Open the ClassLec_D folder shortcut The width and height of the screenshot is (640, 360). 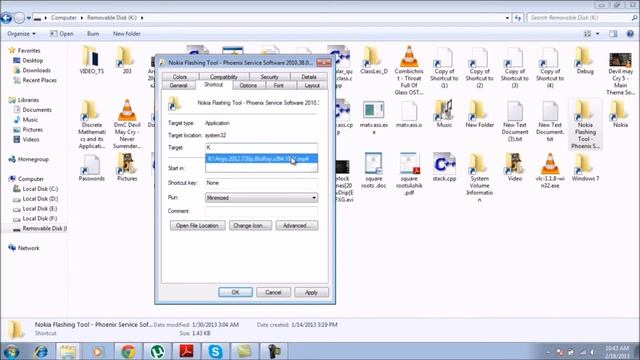tap(373, 60)
